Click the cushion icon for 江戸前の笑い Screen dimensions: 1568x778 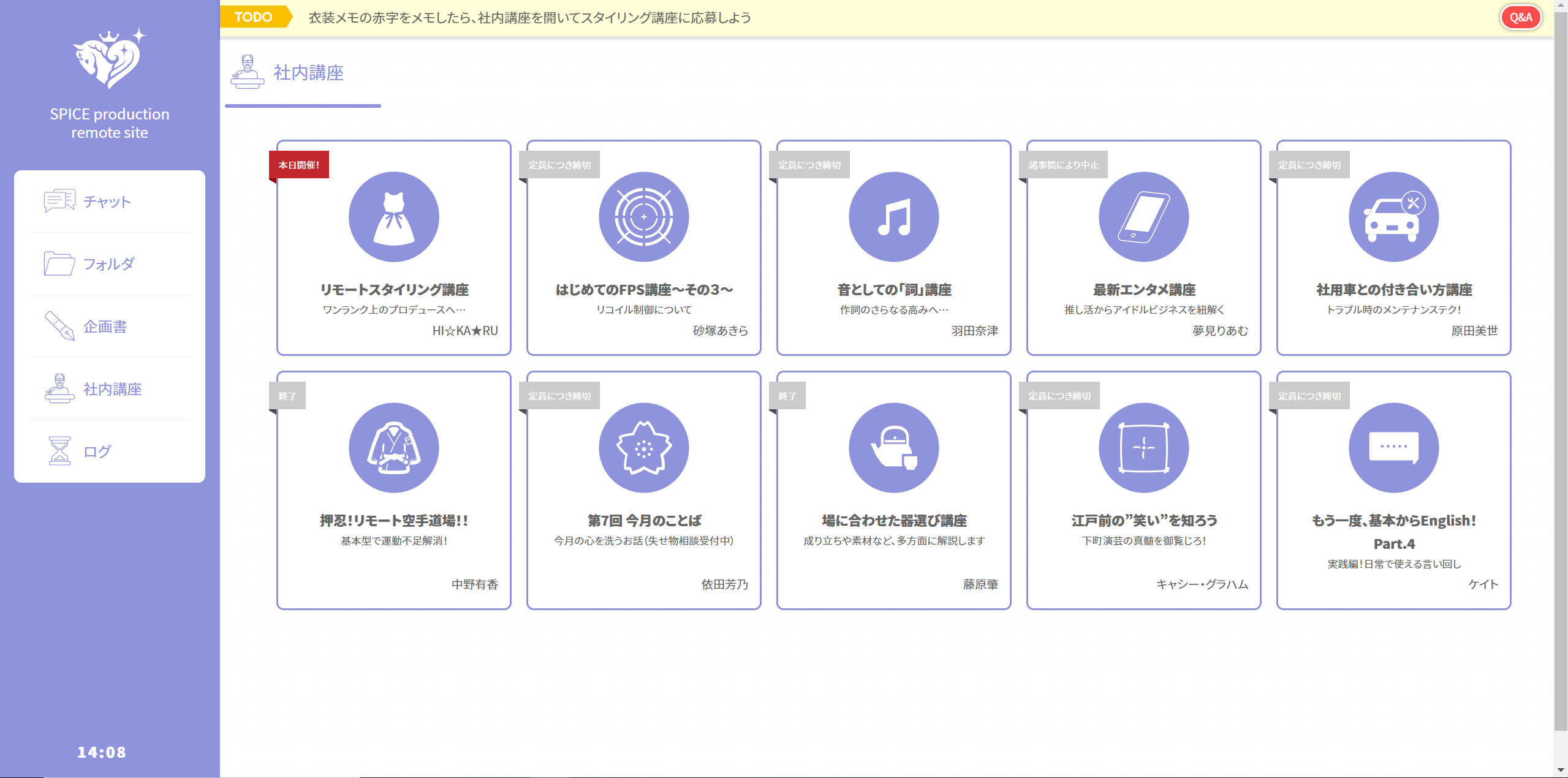(x=1143, y=448)
